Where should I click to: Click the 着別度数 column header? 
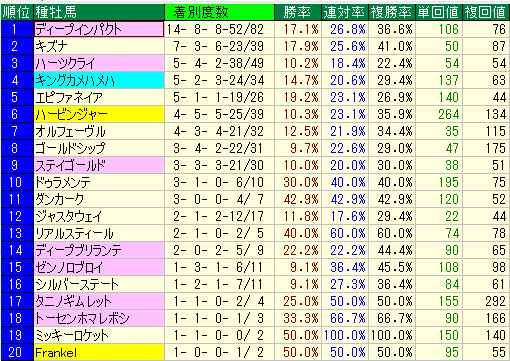coord(219,12)
